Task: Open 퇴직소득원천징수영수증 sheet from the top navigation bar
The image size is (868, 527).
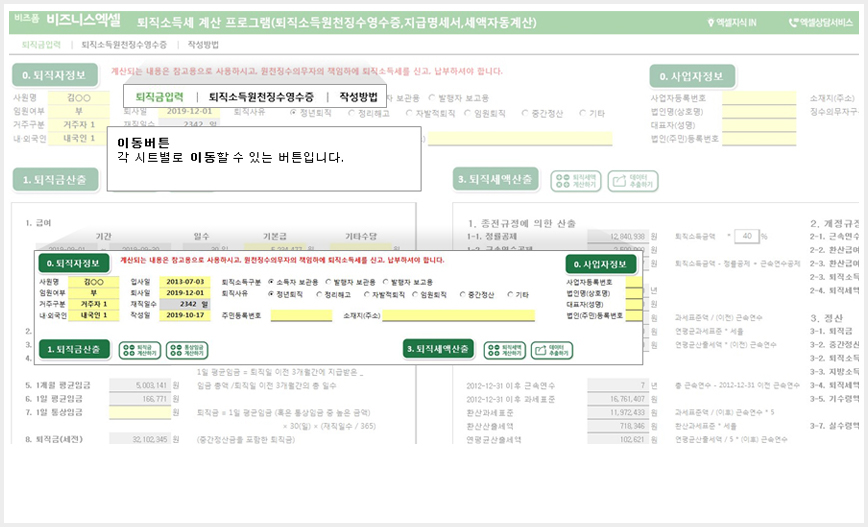Action: 124,45
